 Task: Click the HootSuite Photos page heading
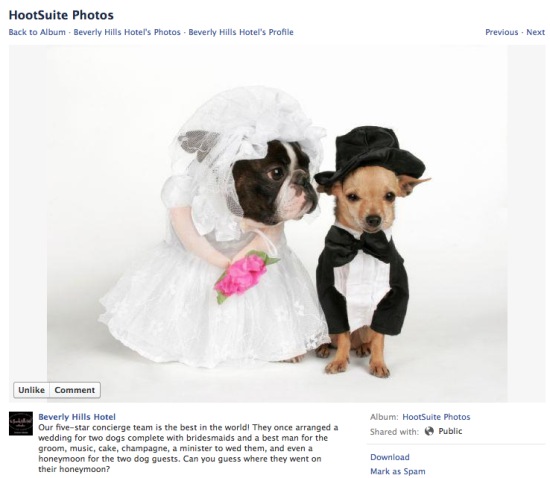click(61, 15)
